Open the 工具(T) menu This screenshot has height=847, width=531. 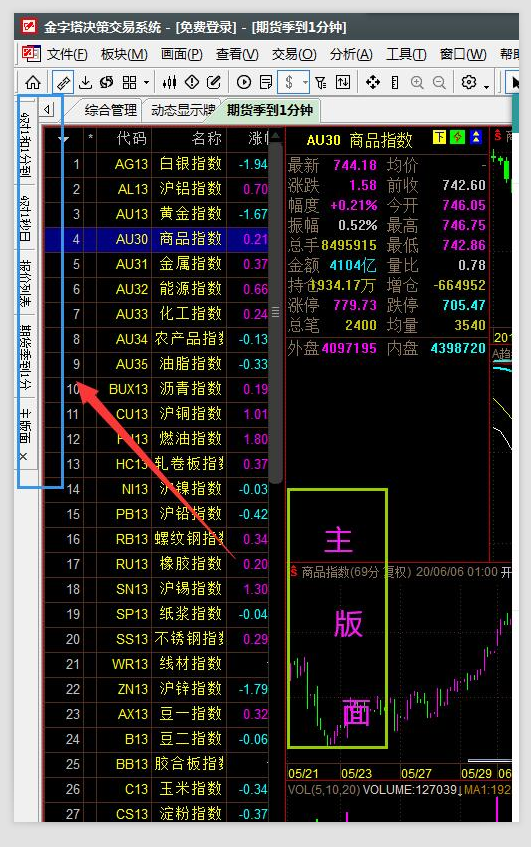406,54
